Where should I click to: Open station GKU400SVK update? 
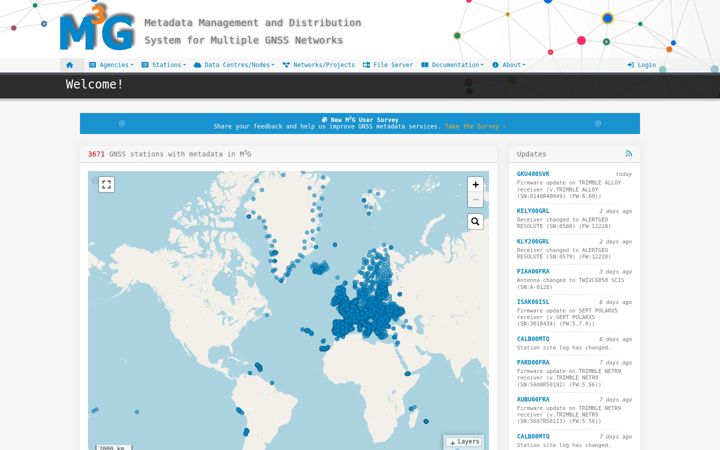(533, 174)
